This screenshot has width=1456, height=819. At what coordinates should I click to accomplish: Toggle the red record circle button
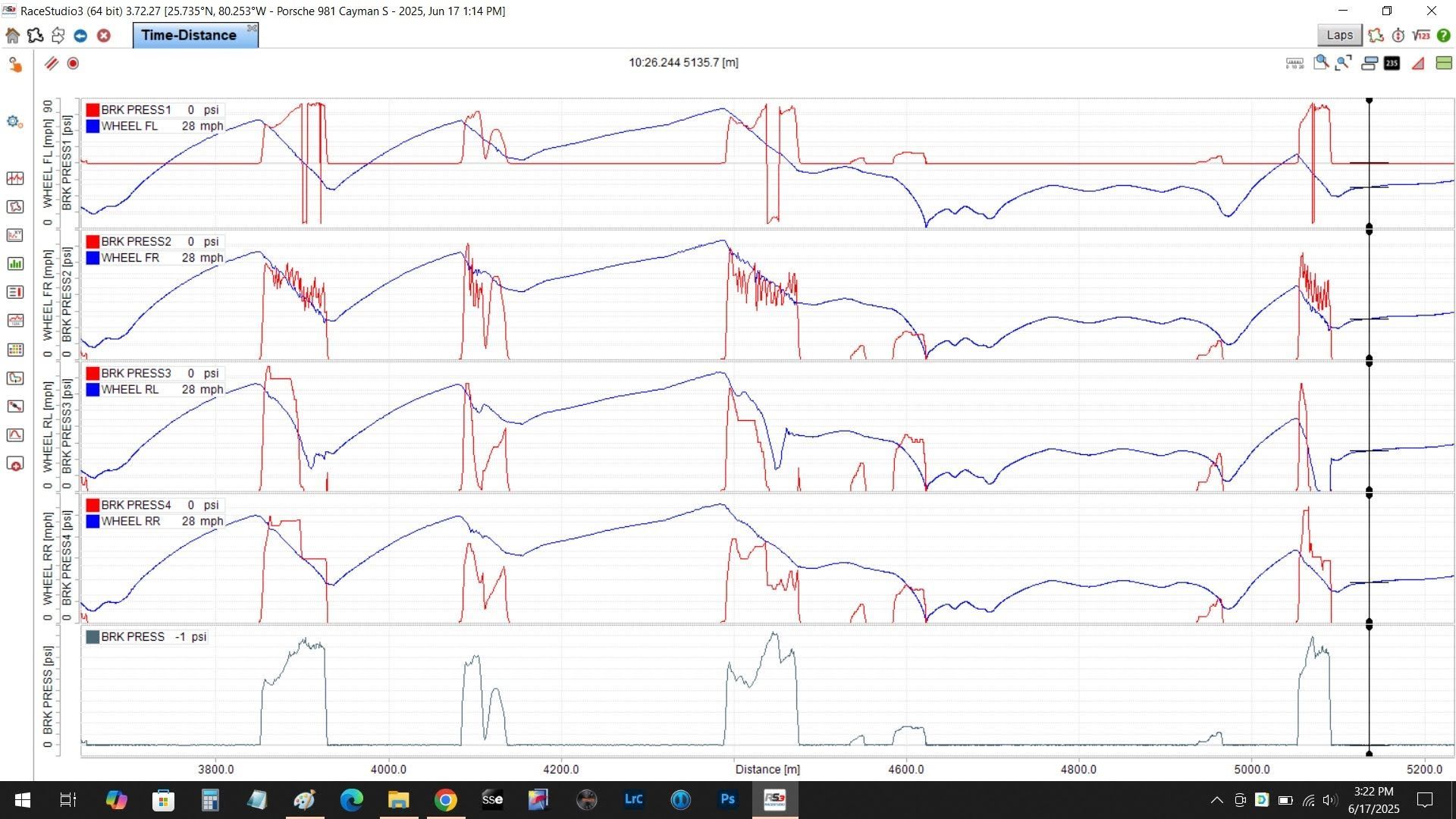click(x=73, y=63)
